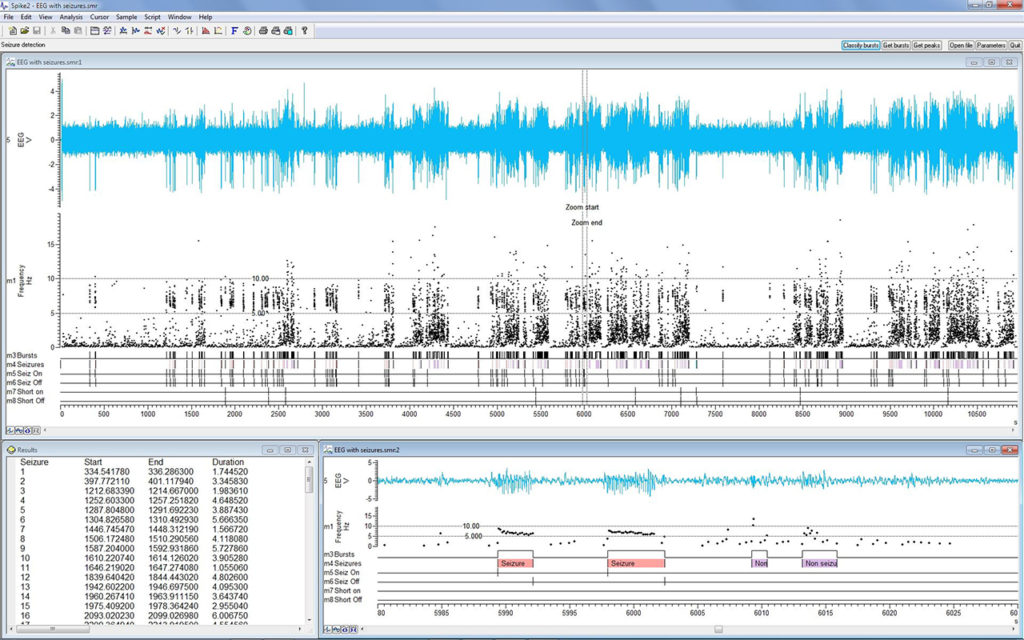Click the Help question mark icon
The height and width of the screenshot is (640, 1024).
(303, 31)
